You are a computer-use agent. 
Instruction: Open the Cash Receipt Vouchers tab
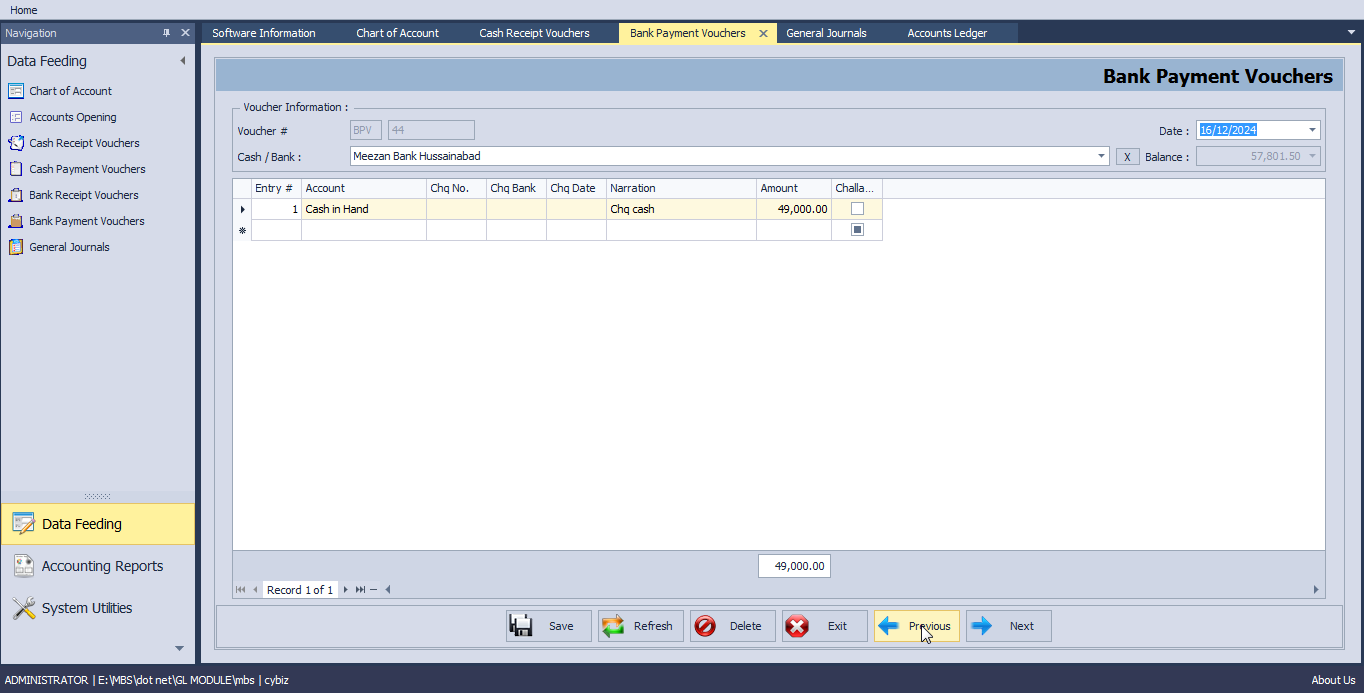point(534,33)
